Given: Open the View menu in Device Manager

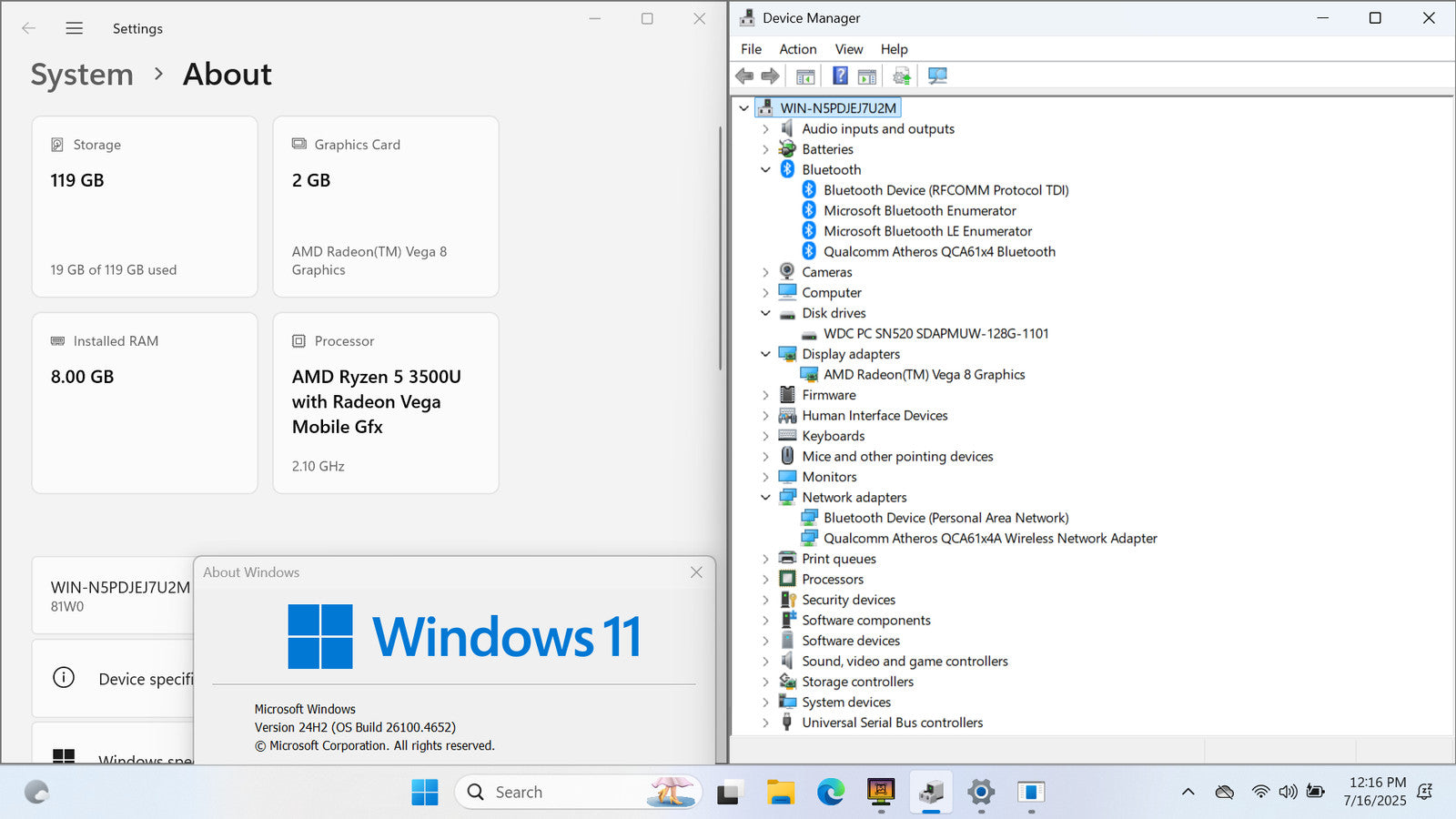Looking at the screenshot, I should click(x=848, y=49).
